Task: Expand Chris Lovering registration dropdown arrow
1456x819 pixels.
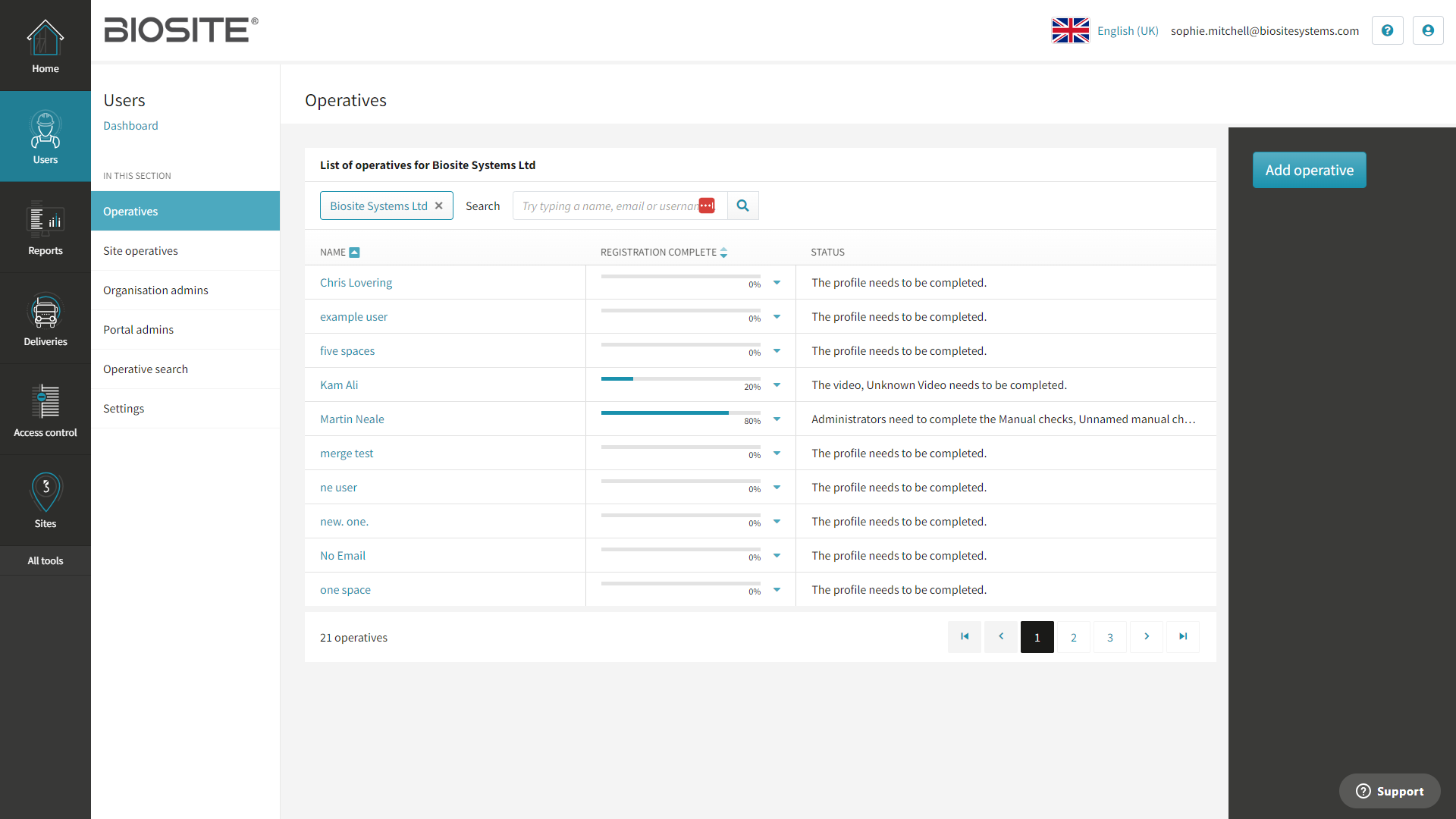Action: (x=777, y=283)
